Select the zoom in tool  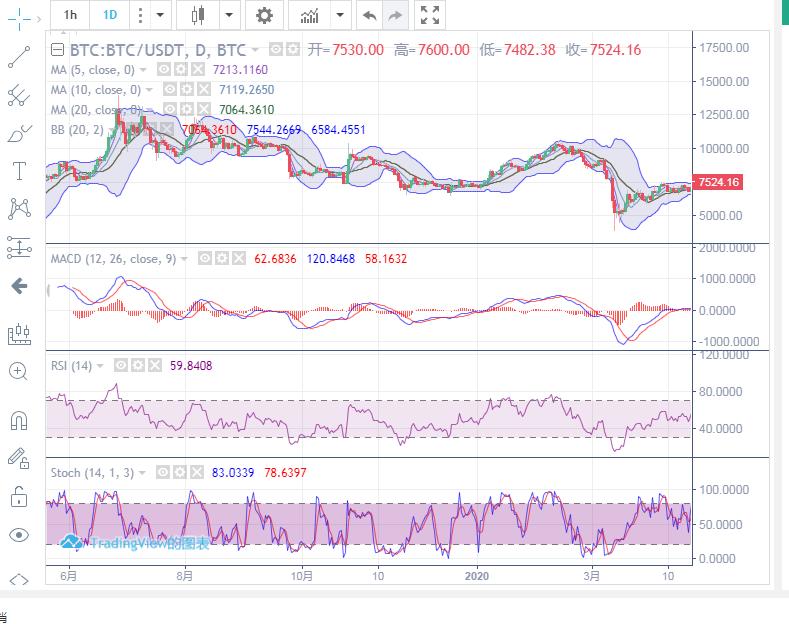[x=18, y=371]
